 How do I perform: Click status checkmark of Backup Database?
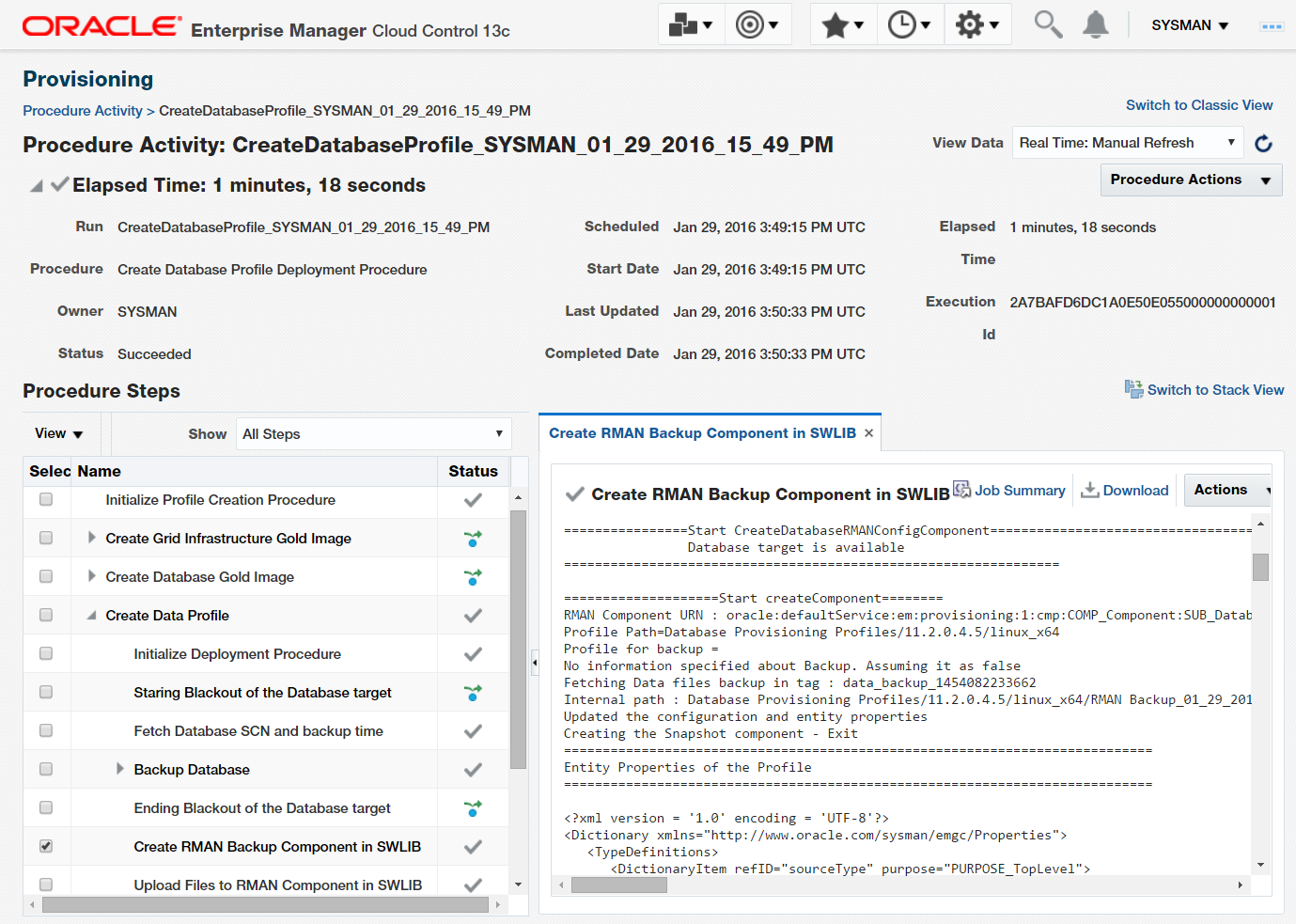473,770
